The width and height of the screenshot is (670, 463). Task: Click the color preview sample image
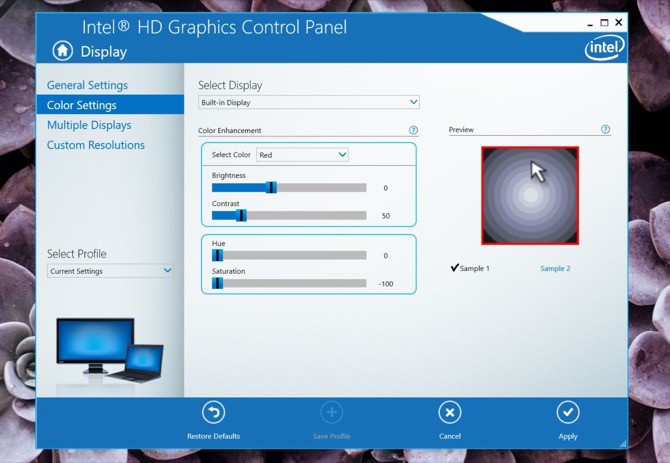(x=530, y=196)
